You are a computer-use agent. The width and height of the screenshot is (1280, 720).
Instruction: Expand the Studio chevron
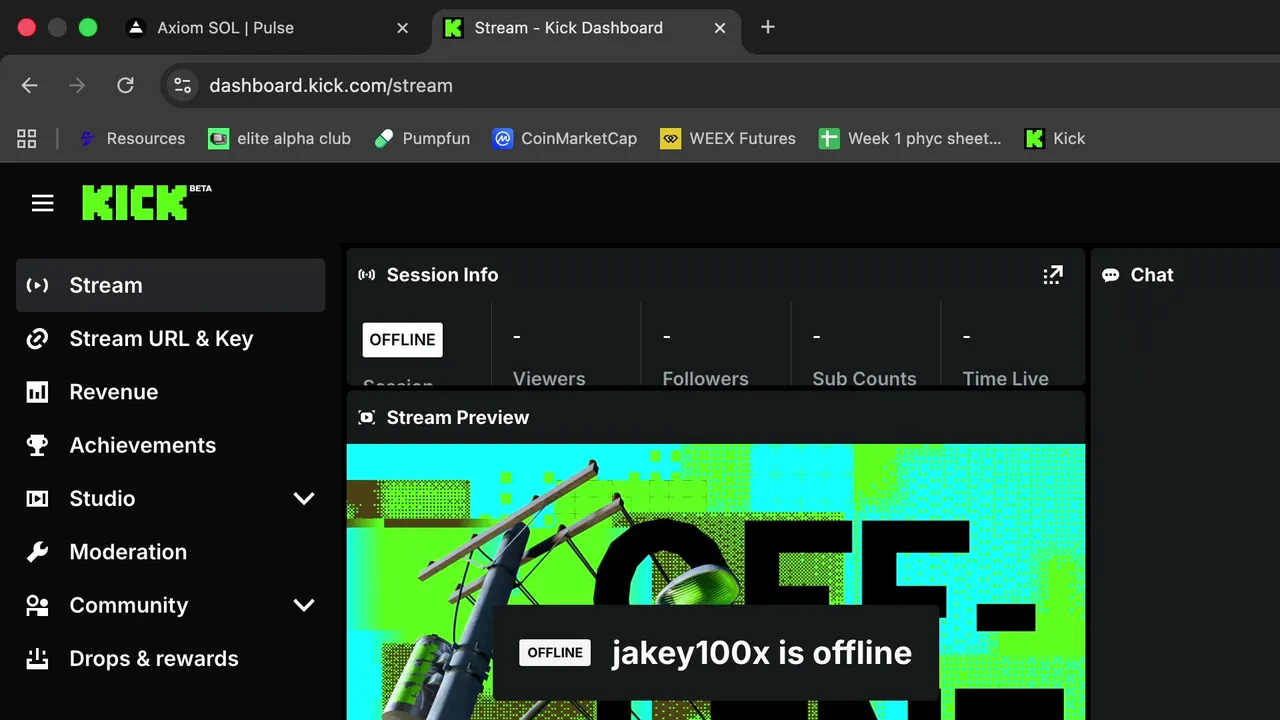pos(304,498)
